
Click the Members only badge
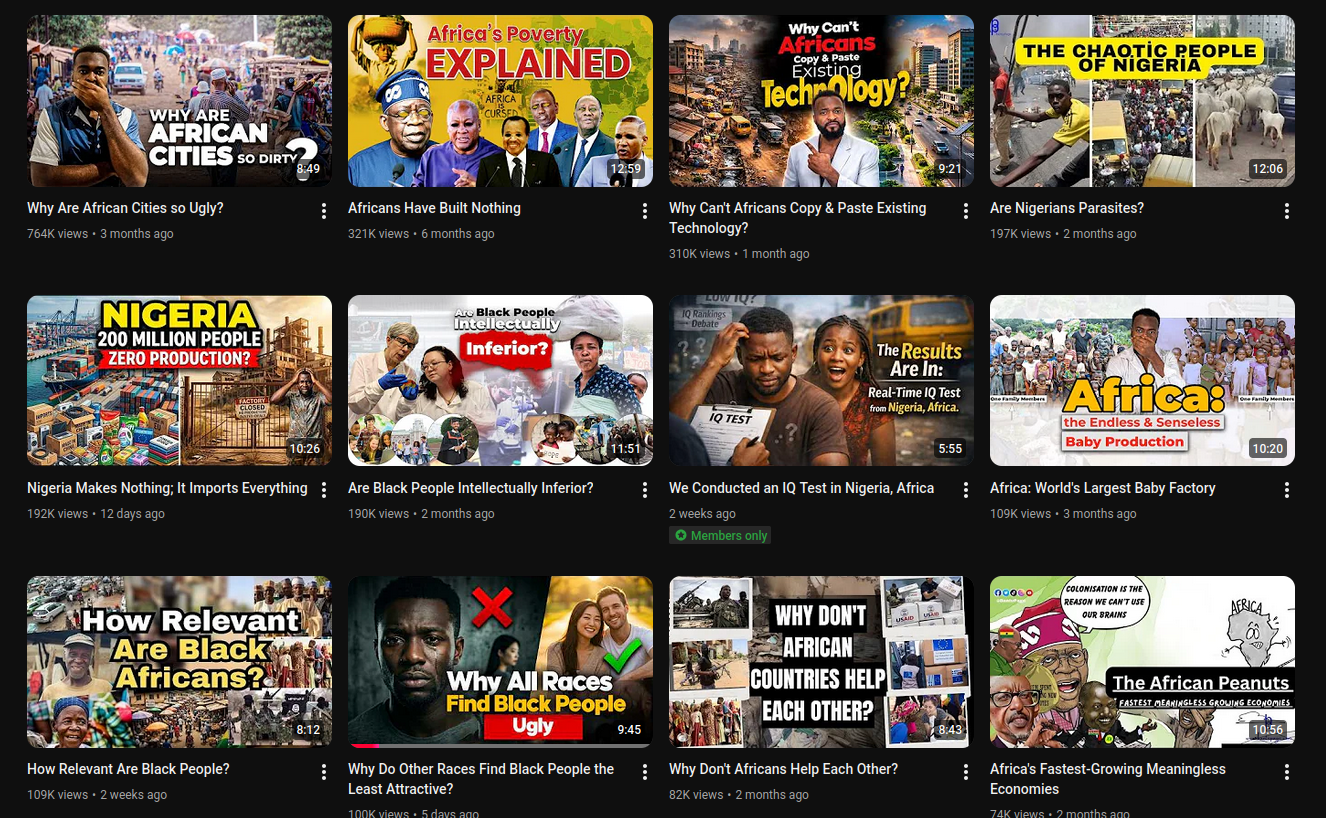720,536
